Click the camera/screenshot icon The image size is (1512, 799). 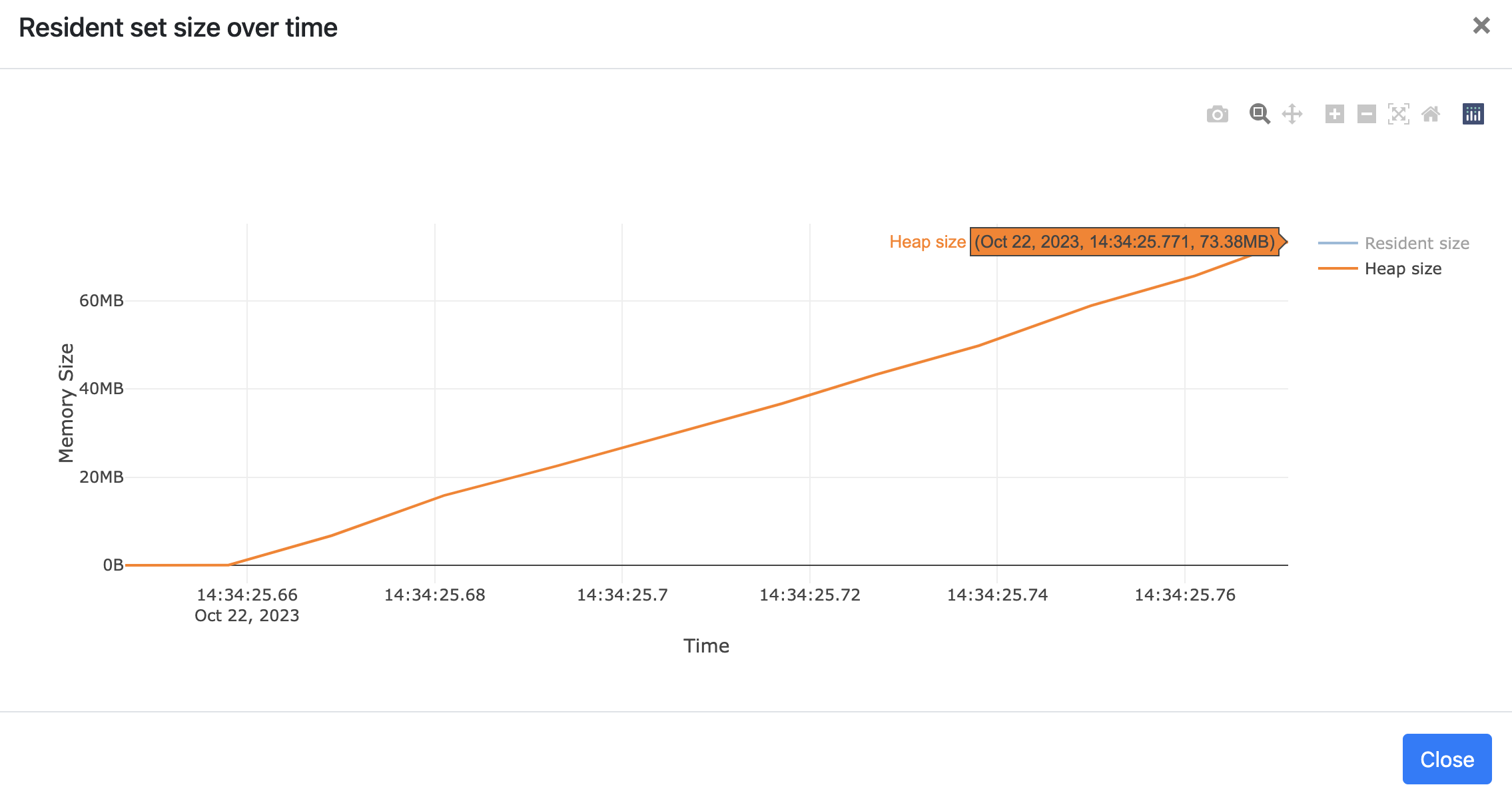click(1218, 113)
